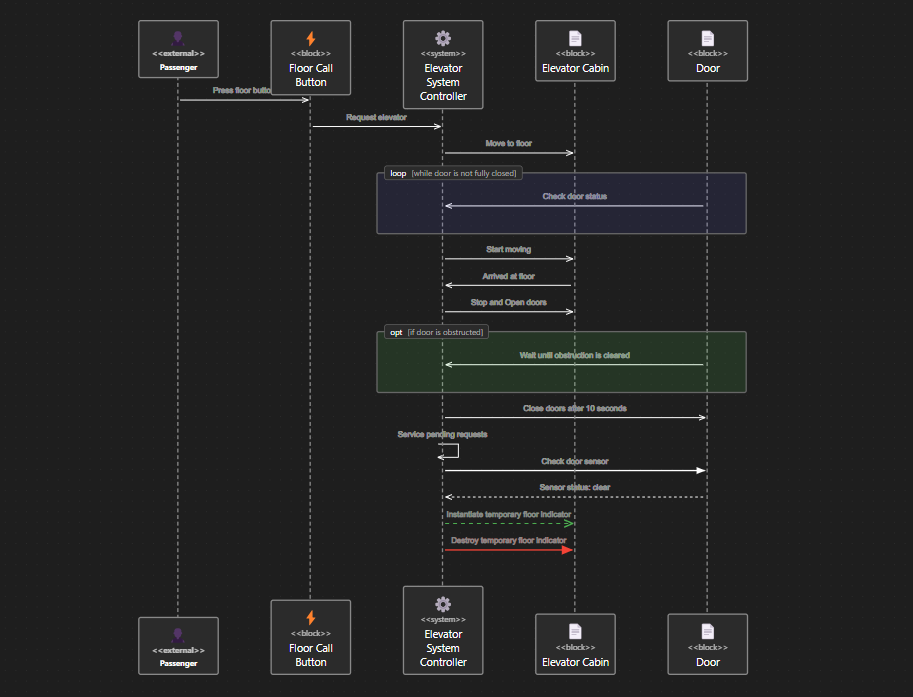Click the top Floor Call Button lightning icon
913x697 pixels.
click(311, 38)
